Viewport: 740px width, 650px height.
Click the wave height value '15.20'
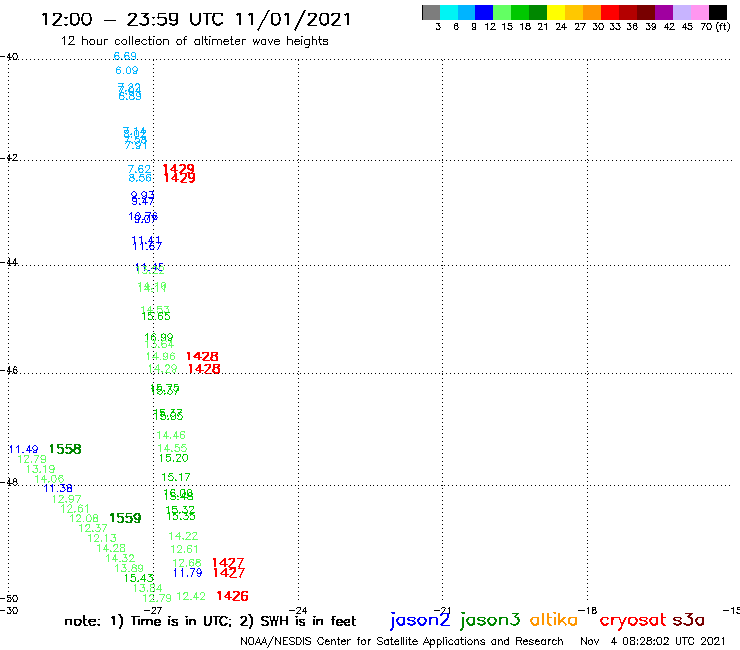(x=174, y=458)
